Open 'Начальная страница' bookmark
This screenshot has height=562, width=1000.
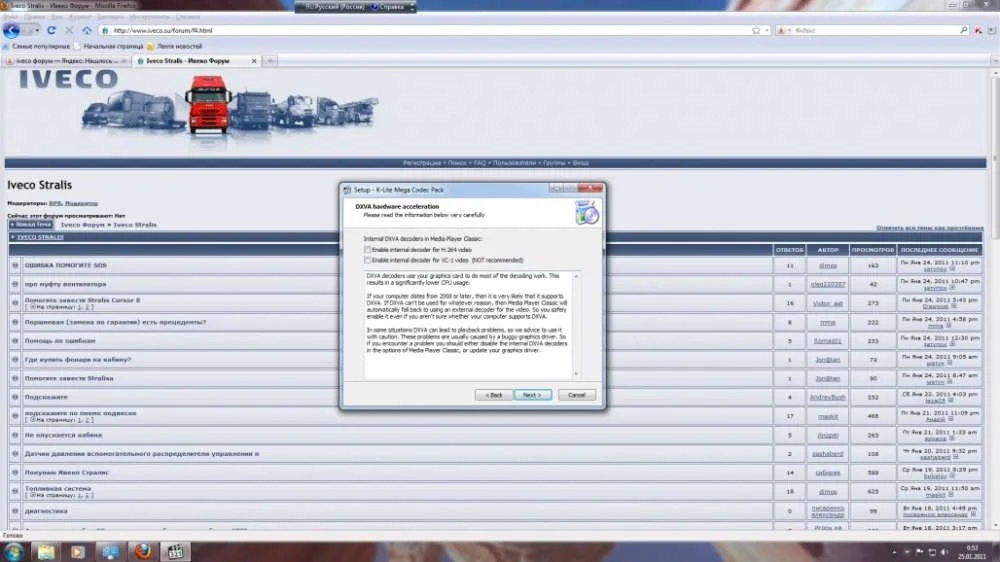click(108, 47)
